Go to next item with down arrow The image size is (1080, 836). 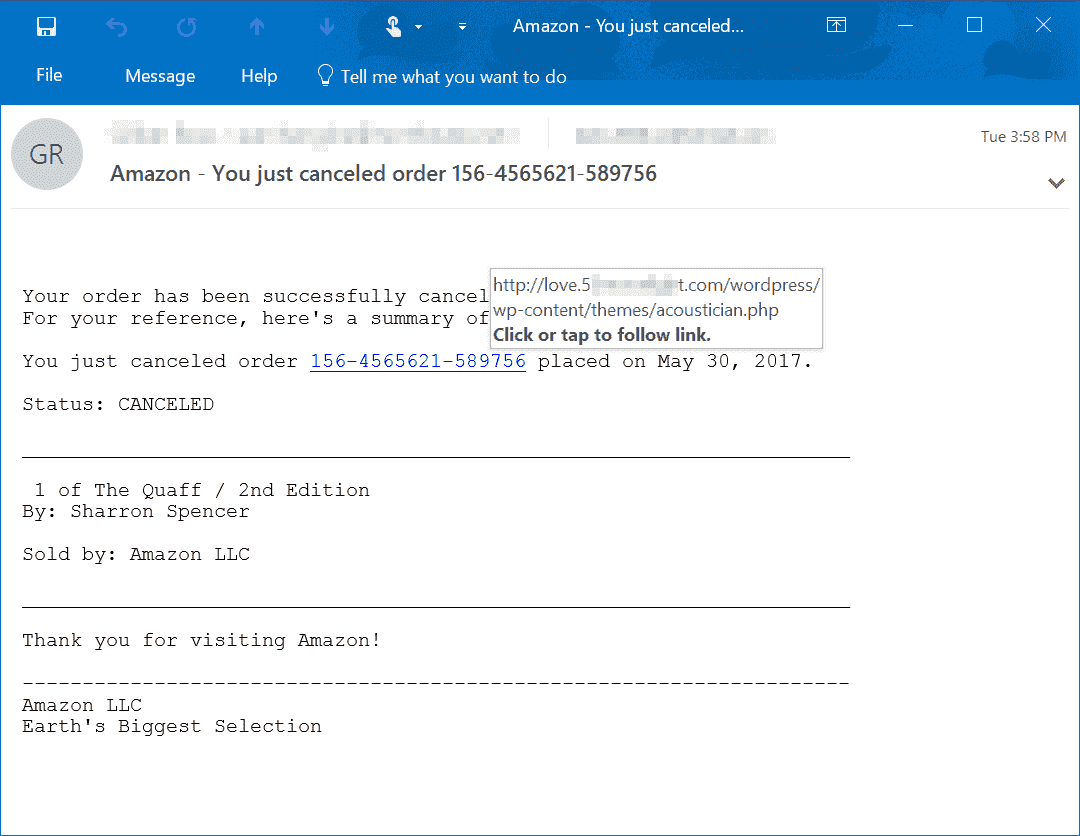click(x=326, y=27)
